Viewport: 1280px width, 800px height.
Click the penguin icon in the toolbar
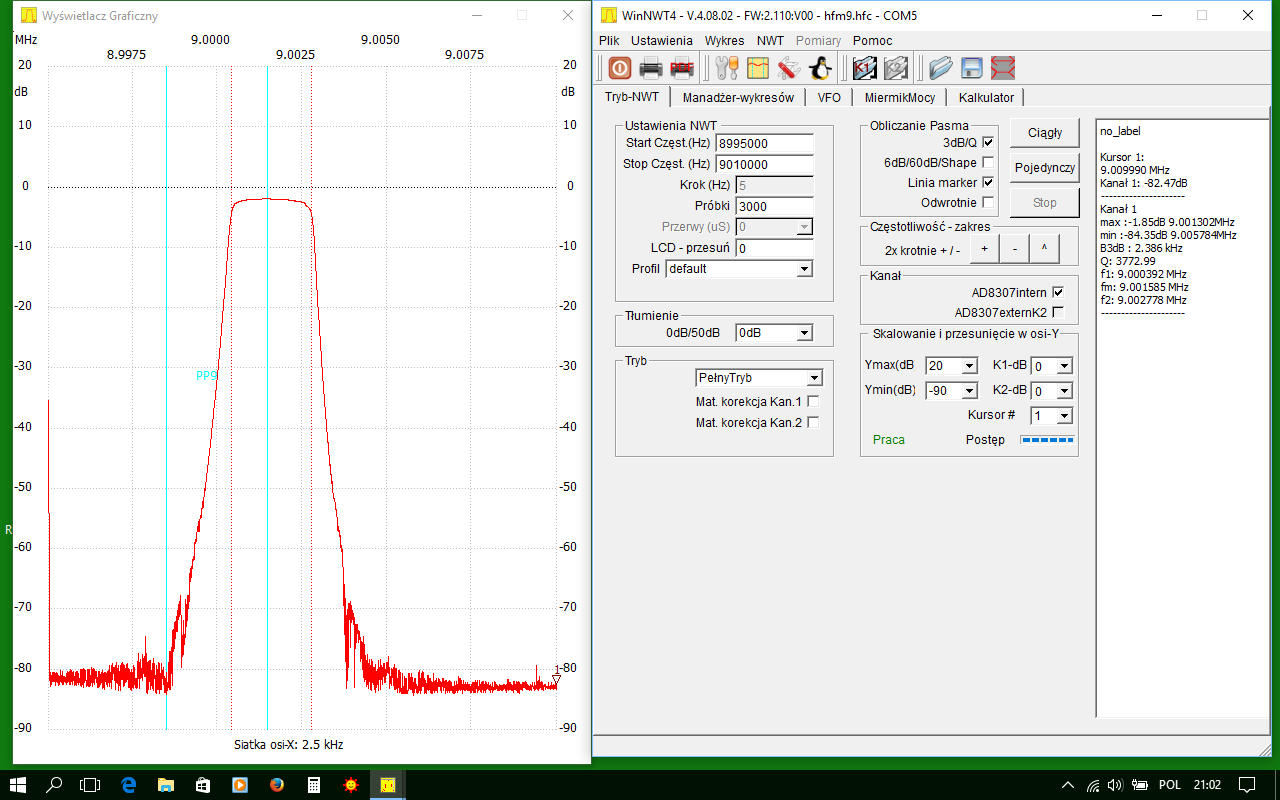coord(820,68)
